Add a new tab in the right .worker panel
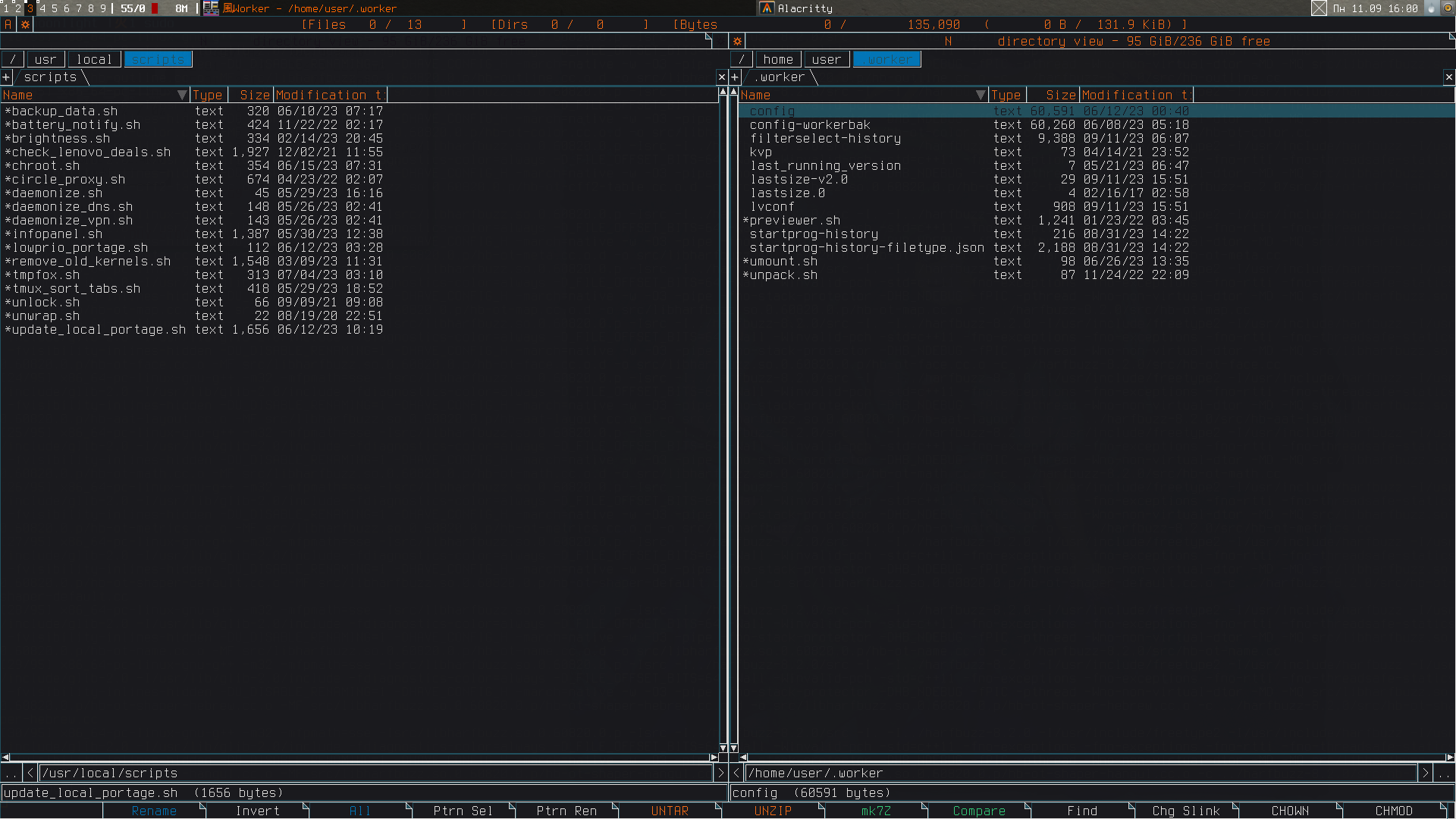Image resolution: width=1456 pixels, height=819 pixels. pyautogui.click(x=735, y=77)
